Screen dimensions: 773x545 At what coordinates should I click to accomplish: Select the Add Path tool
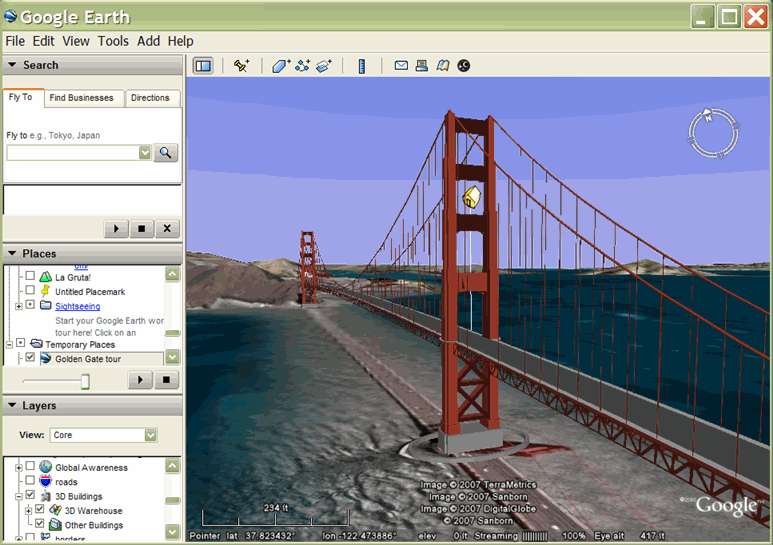coord(302,66)
